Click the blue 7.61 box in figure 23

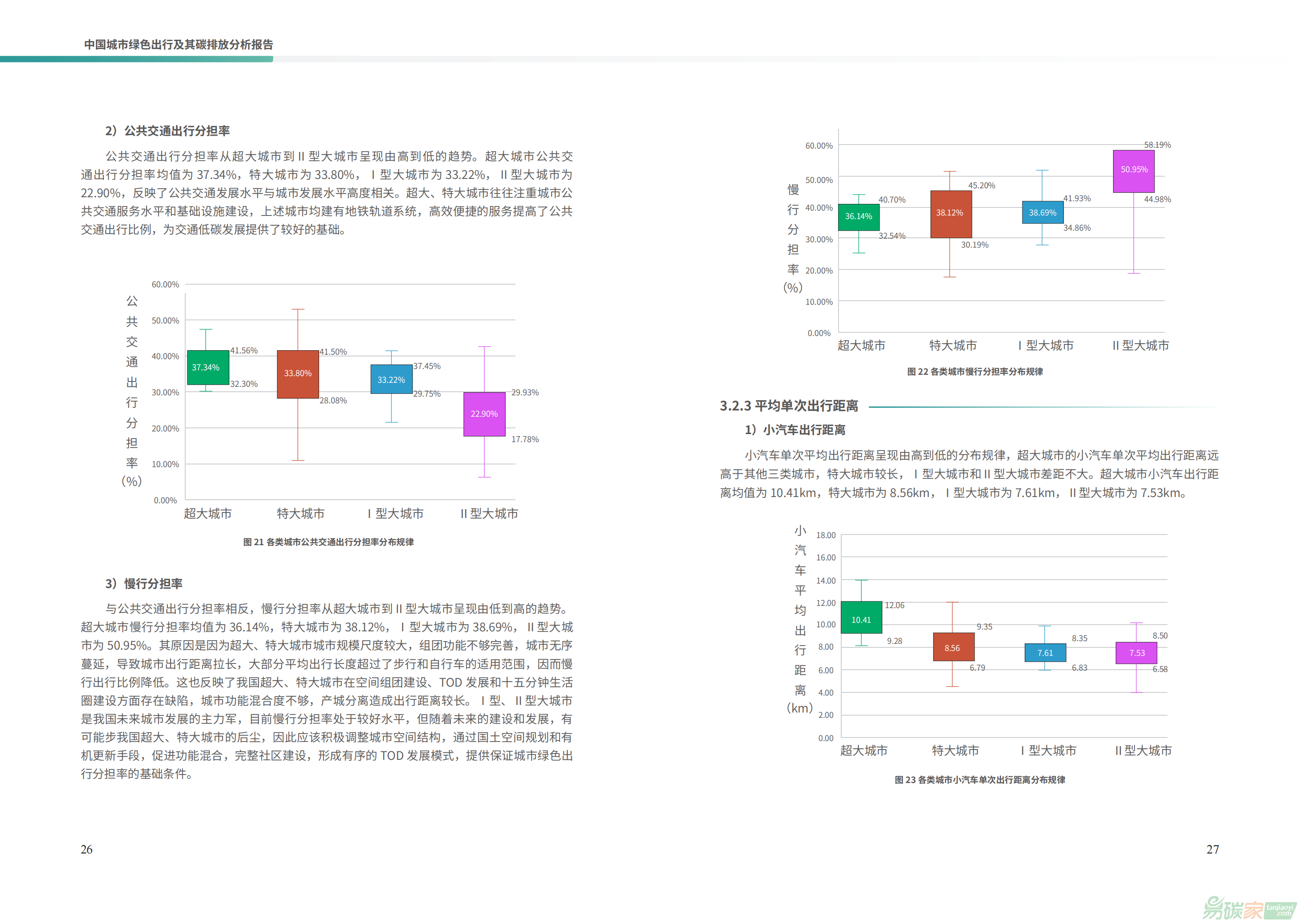(x=1045, y=653)
